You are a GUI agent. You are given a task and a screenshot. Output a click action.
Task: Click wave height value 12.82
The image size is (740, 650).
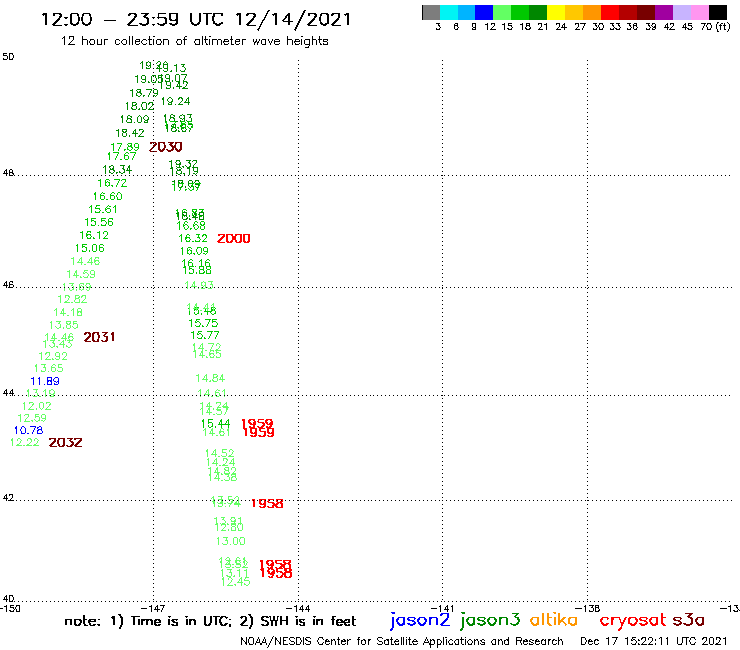(x=72, y=299)
